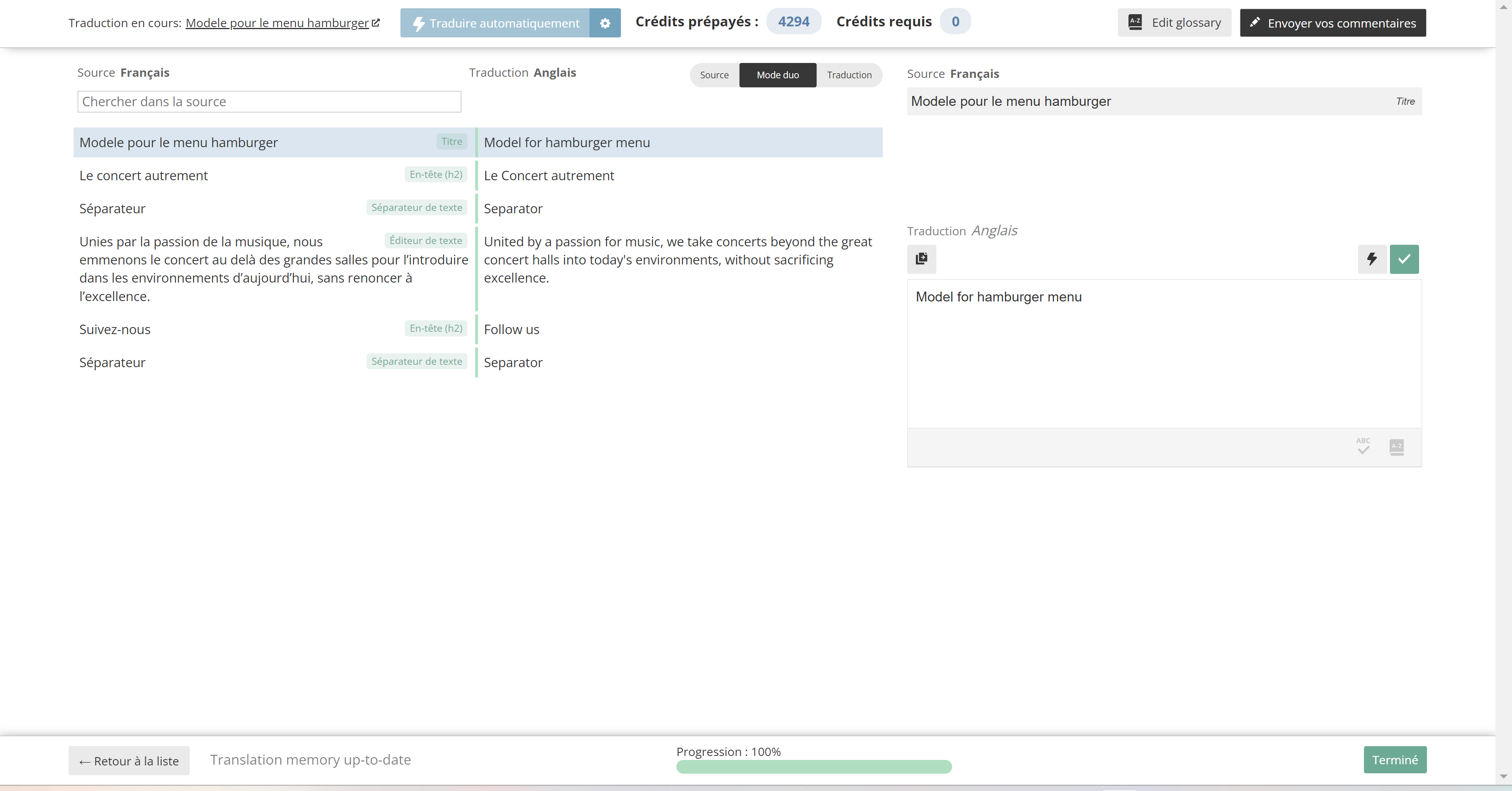Click the page vertical scrollbar

click(x=1504, y=392)
